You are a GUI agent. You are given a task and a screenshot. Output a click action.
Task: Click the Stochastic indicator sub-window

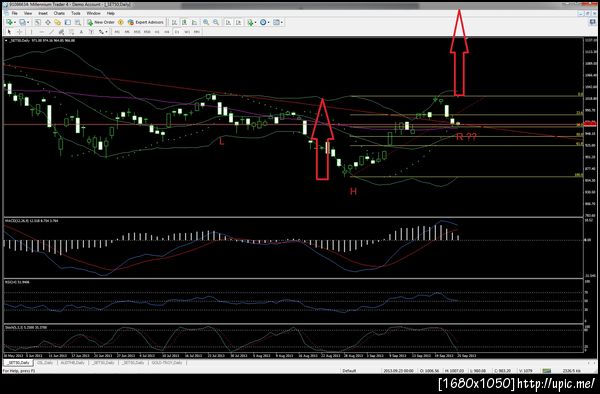pyautogui.click(x=293, y=338)
